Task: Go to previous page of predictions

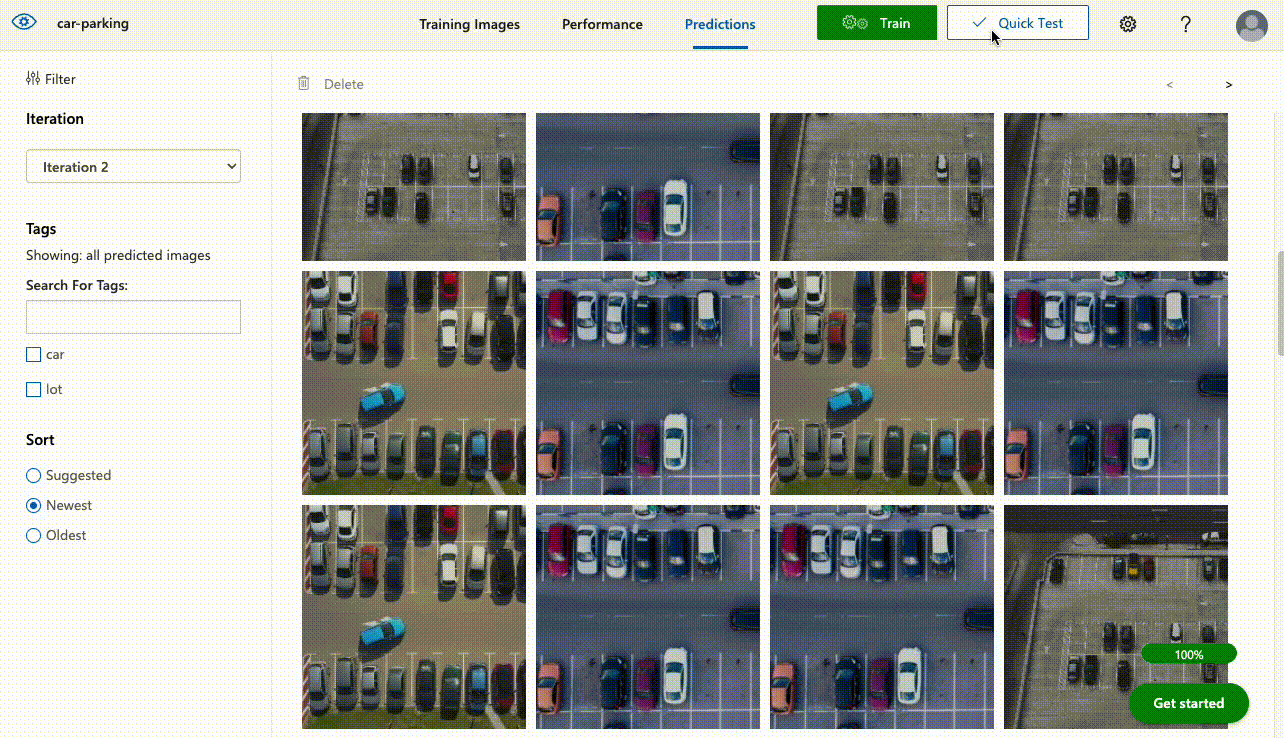Action: coord(1170,85)
